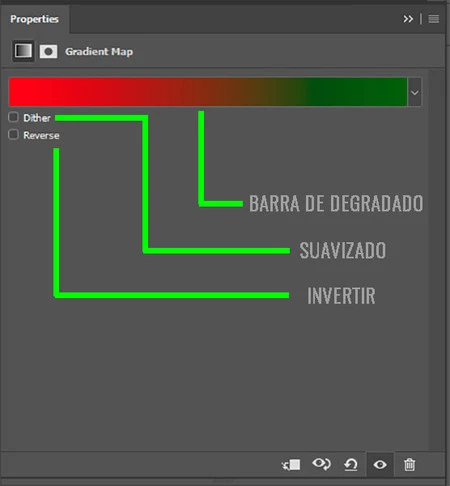Collapse the panel with double-arrow icon

[408, 19]
